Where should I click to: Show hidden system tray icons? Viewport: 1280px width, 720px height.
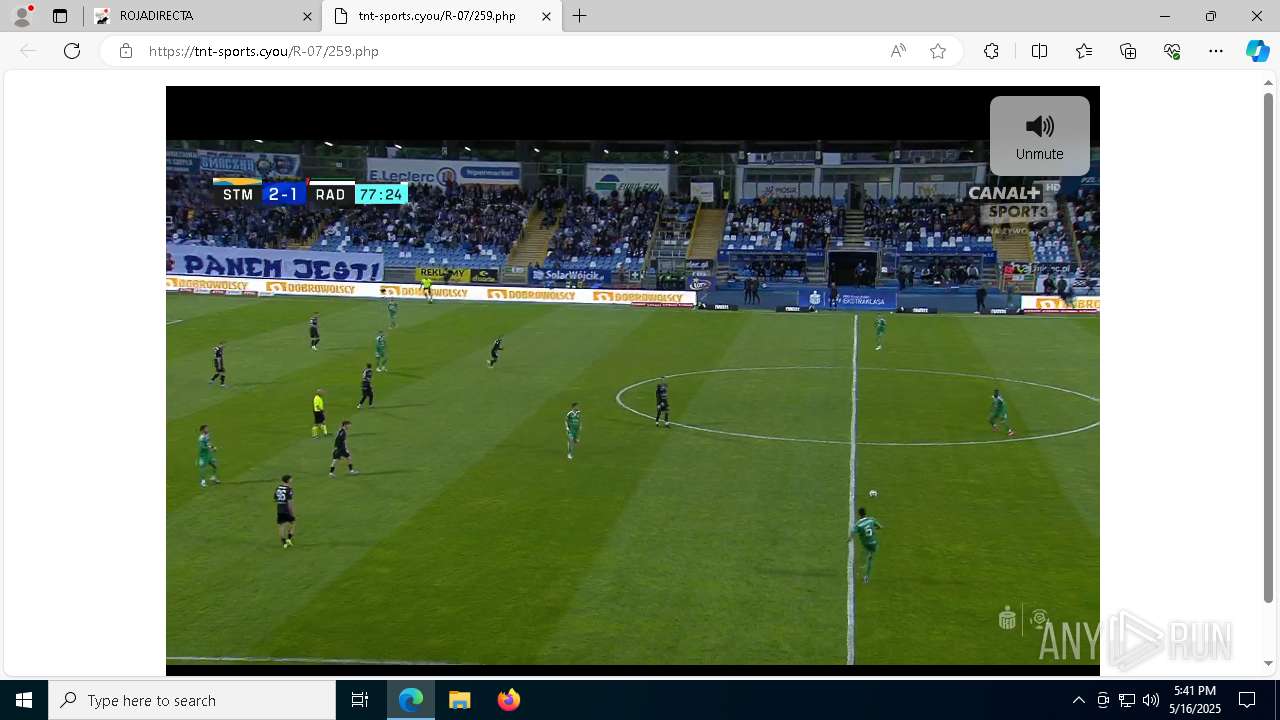click(x=1078, y=700)
